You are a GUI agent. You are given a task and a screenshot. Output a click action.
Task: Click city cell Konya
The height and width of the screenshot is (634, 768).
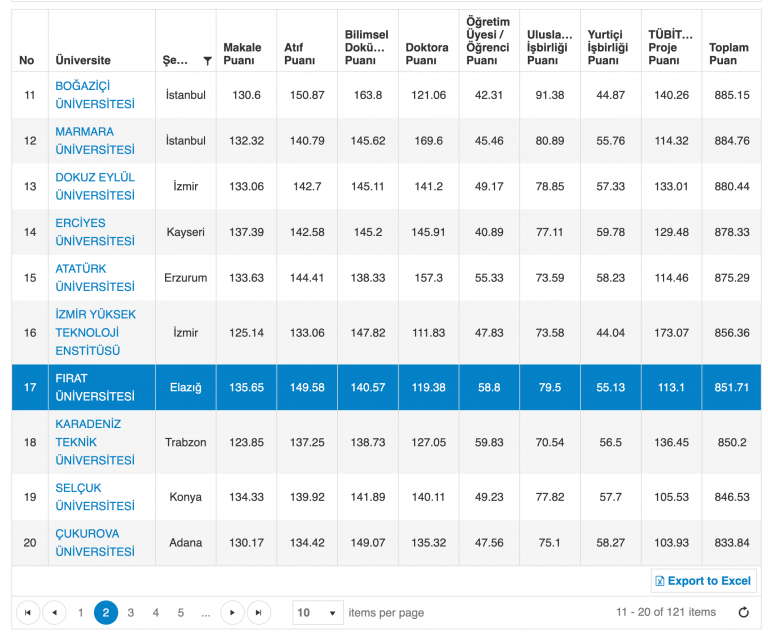pos(186,497)
